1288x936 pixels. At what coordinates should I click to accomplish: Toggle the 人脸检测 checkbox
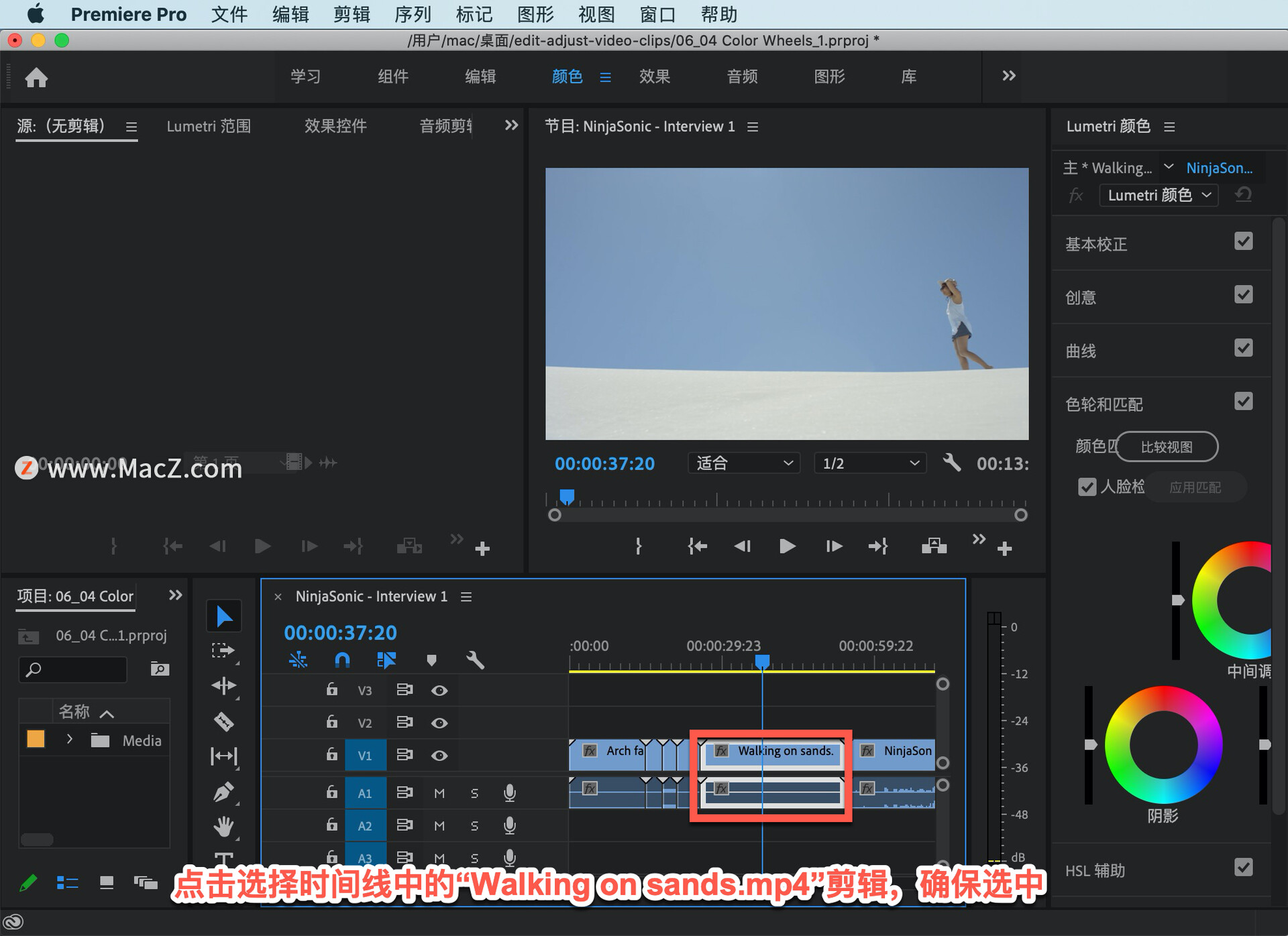pyautogui.click(x=1087, y=487)
